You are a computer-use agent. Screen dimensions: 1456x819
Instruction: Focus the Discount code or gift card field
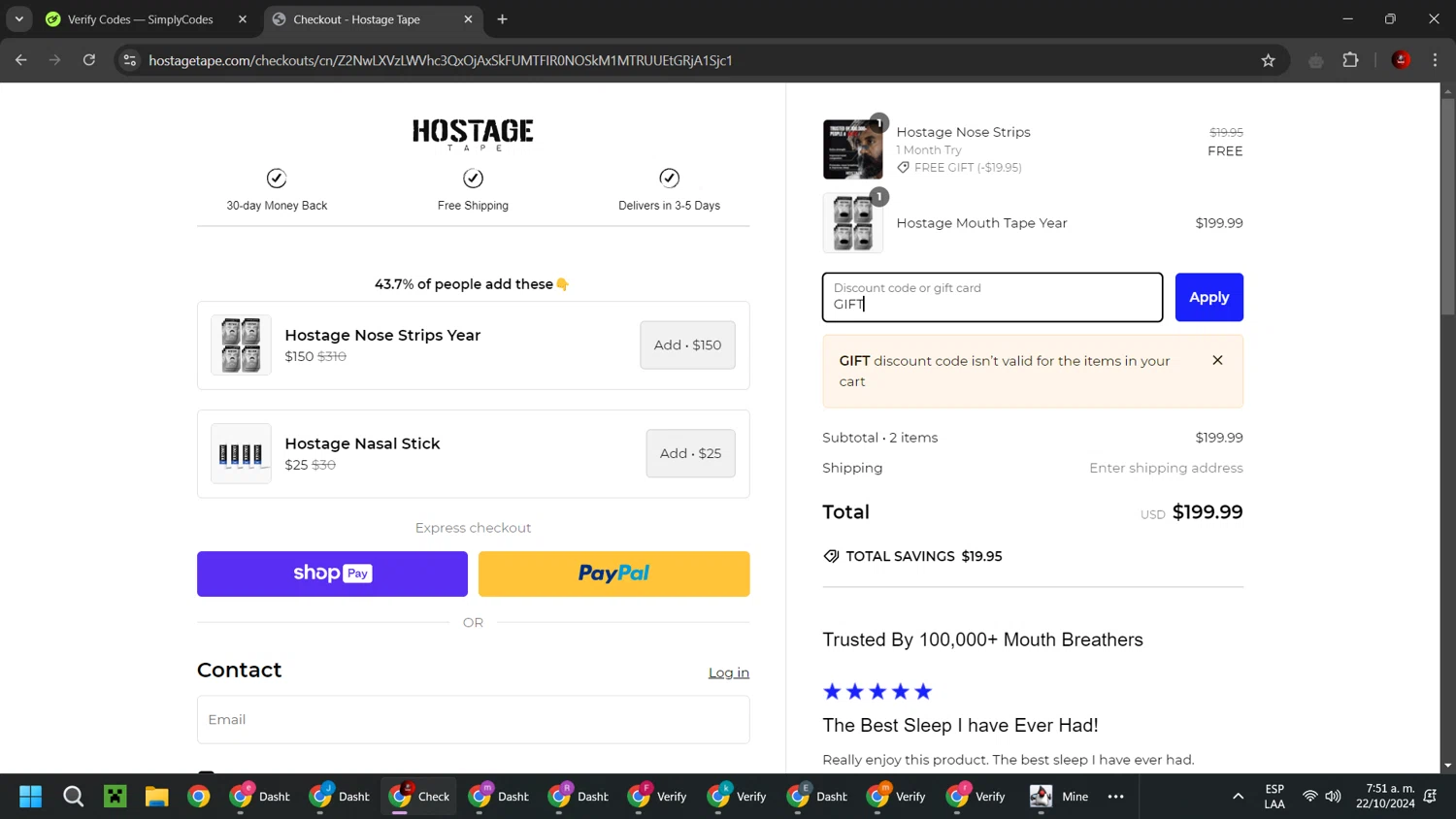tap(992, 297)
